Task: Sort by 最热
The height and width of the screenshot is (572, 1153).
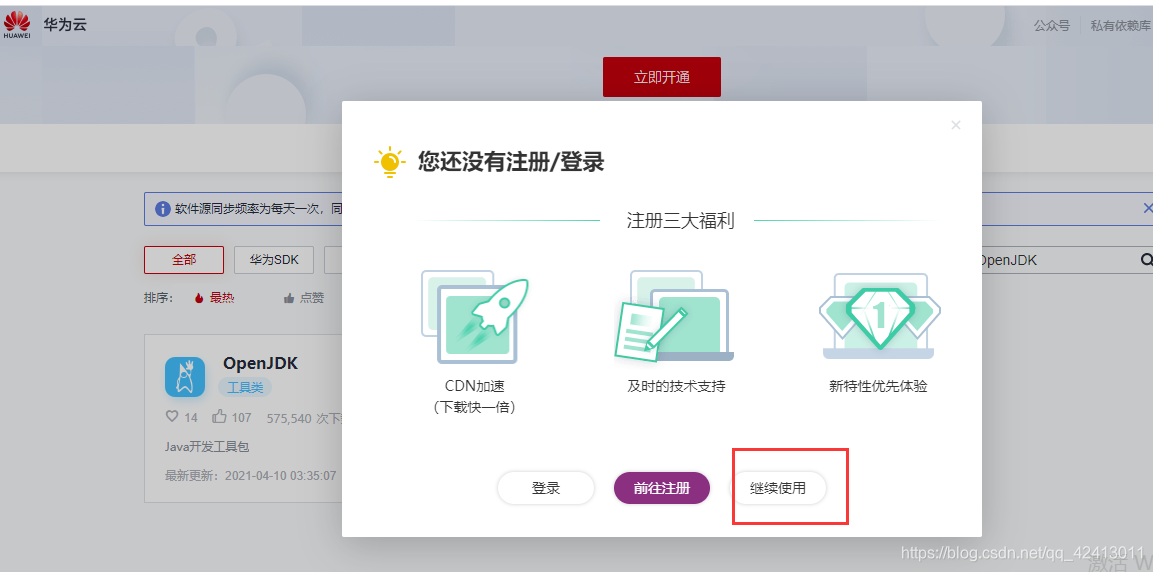Action: click(x=222, y=298)
